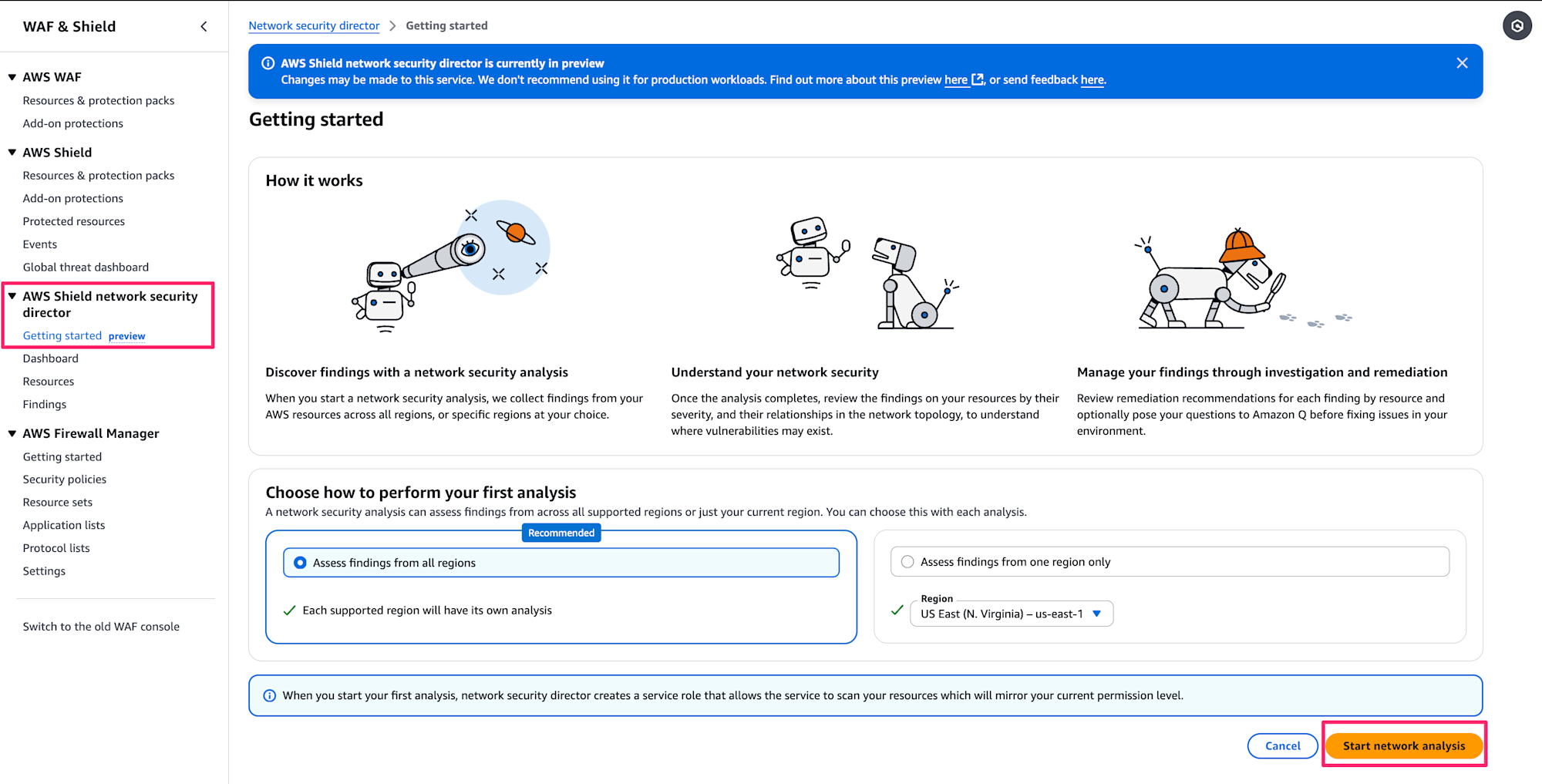Open Resources & protection packs under AWS WAF
The width and height of the screenshot is (1542, 784).
[99, 100]
